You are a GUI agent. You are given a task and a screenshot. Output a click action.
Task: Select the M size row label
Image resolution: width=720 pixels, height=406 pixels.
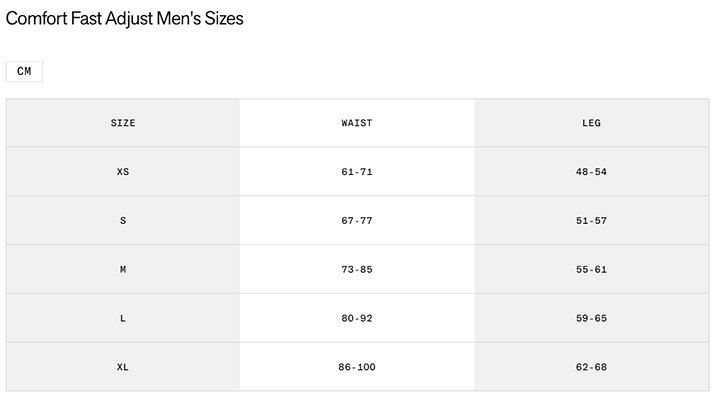point(123,270)
